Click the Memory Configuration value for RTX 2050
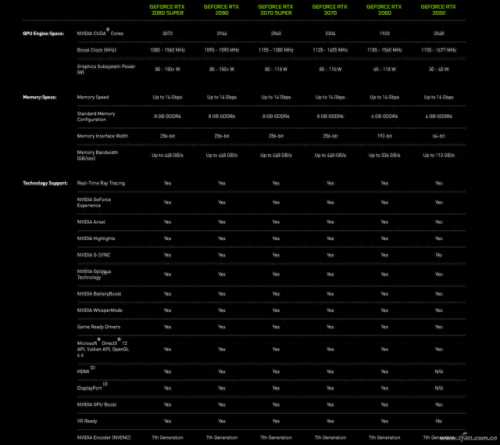 coord(439,116)
